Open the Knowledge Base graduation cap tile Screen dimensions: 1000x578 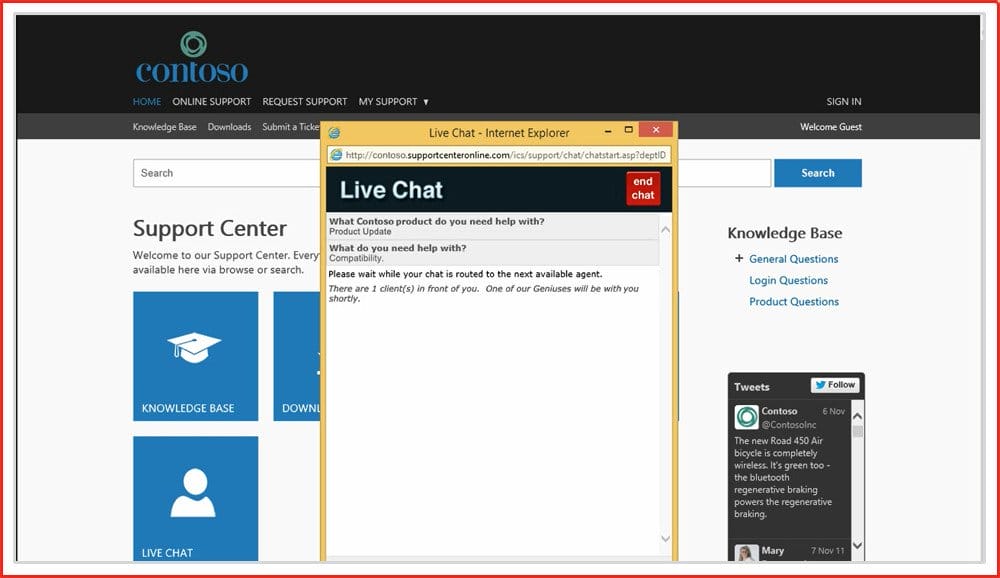[x=195, y=355]
